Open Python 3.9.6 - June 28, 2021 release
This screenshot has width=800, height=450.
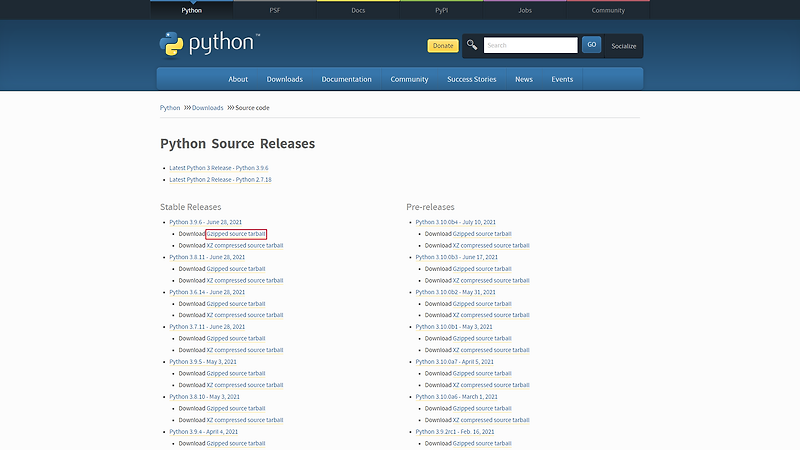pos(206,222)
